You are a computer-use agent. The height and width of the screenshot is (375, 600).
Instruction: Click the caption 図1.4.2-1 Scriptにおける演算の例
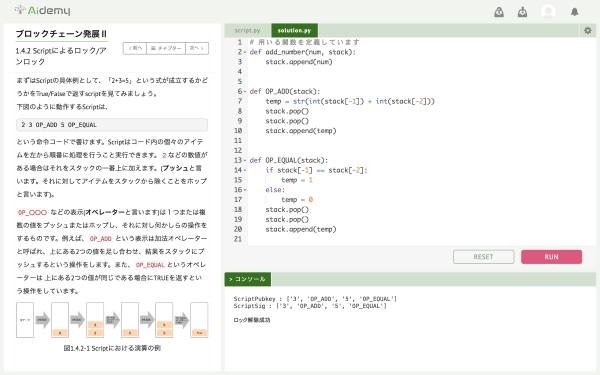[x=112, y=348]
